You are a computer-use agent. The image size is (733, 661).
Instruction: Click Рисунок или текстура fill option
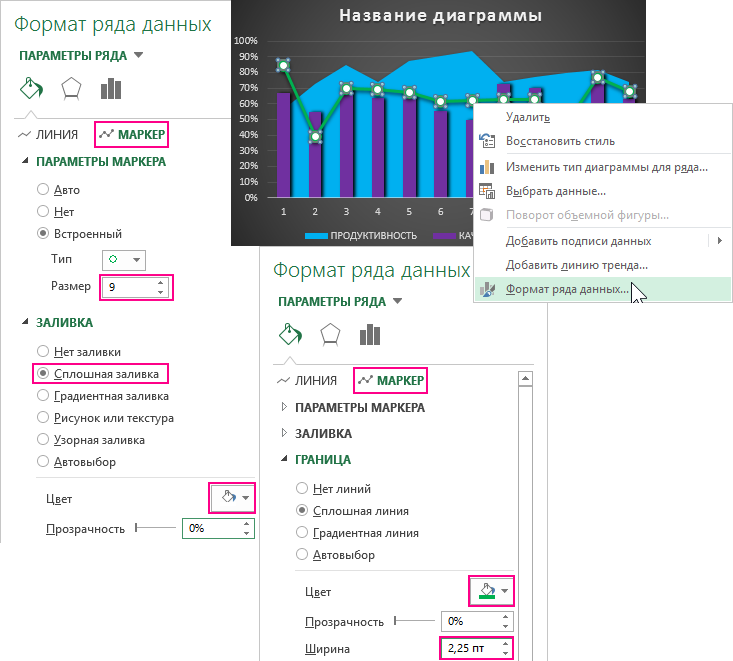point(43,418)
